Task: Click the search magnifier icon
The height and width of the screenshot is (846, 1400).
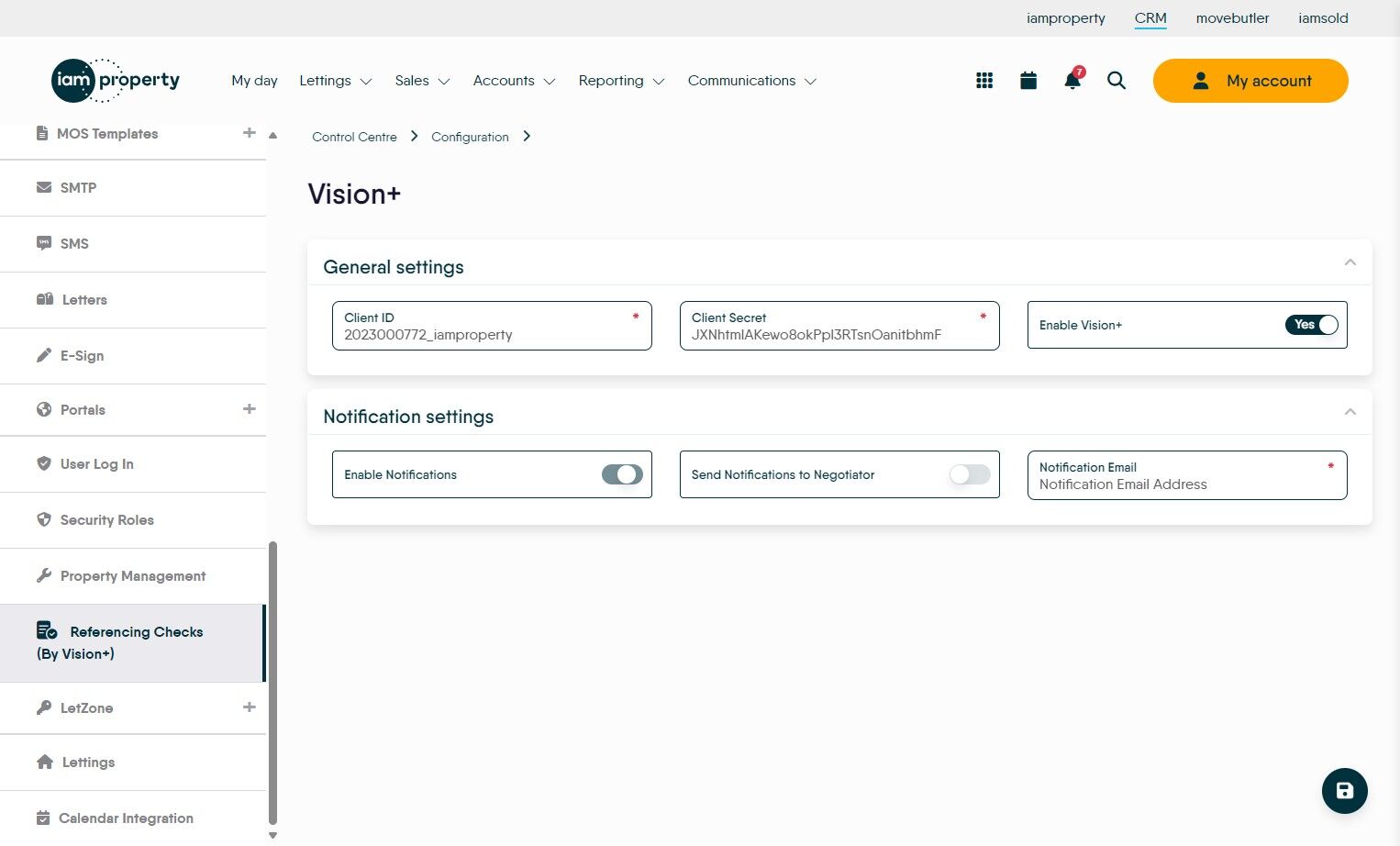Action: [x=1117, y=81]
